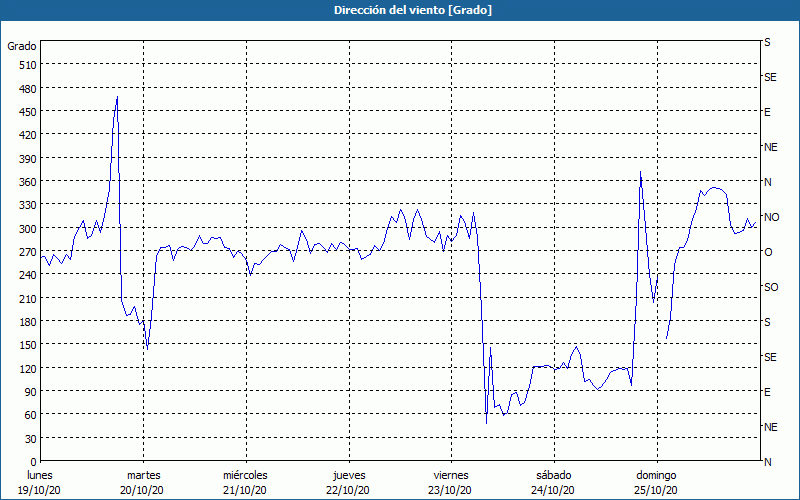Click the 510 value on the degree axis
Image resolution: width=800 pixels, height=500 pixels.
click(29, 65)
